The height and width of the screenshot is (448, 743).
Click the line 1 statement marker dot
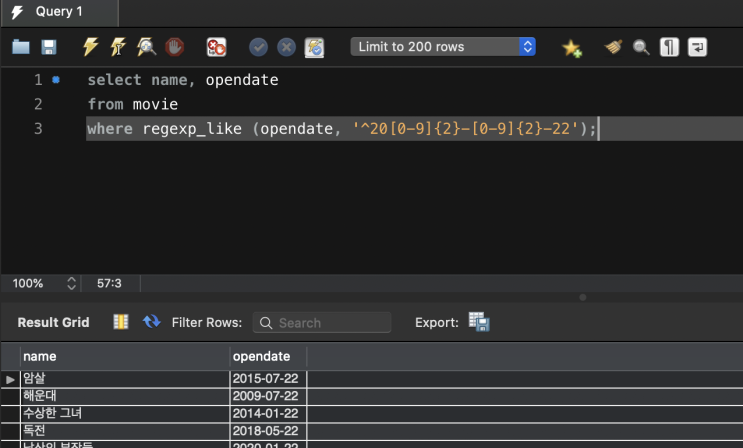[x=56, y=80]
